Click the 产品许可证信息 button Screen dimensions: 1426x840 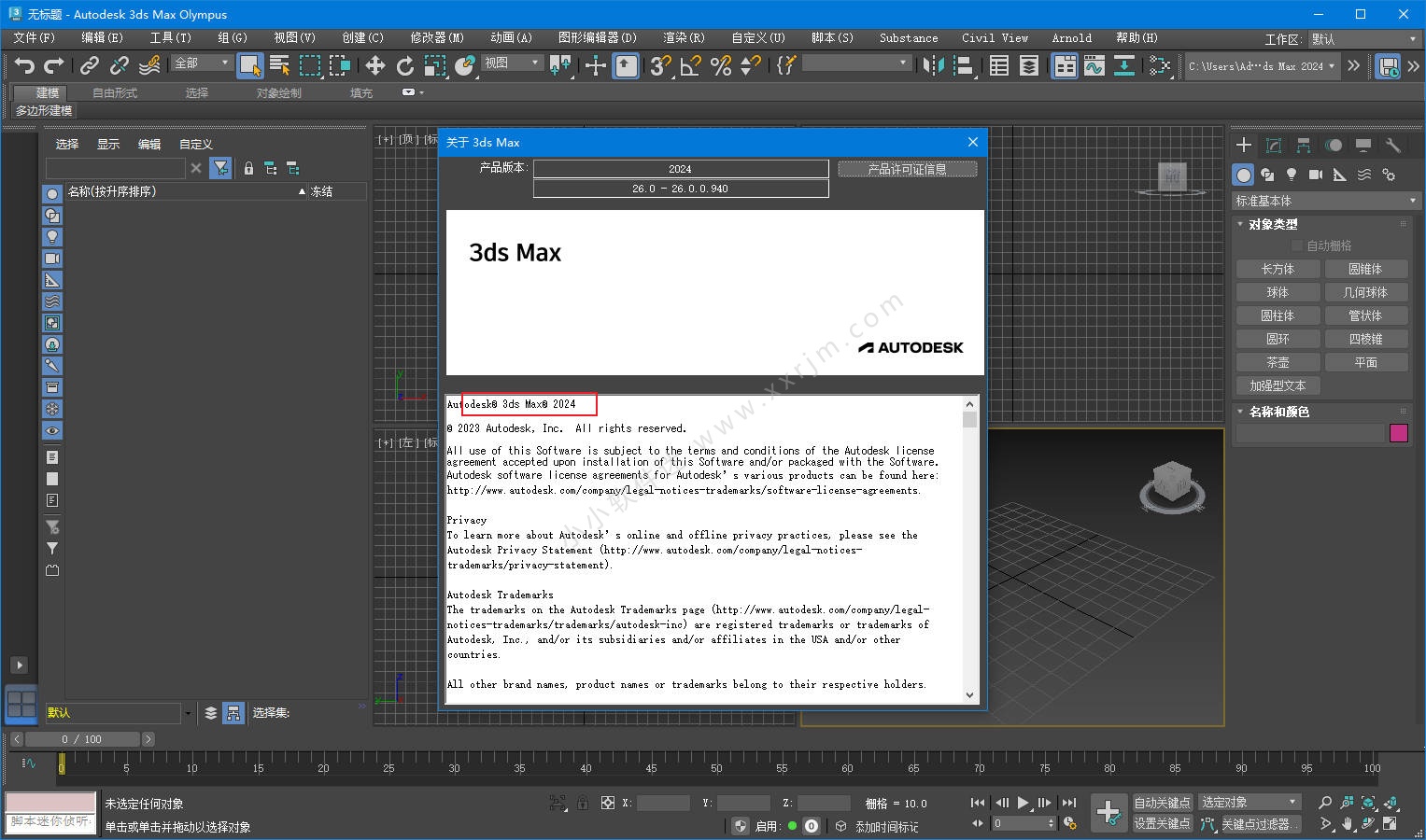point(907,169)
